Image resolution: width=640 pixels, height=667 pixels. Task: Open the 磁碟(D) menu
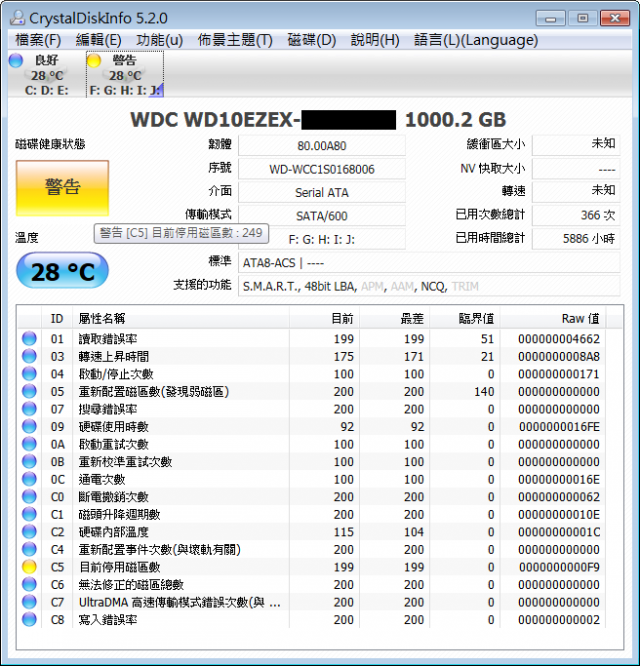(312, 40)
